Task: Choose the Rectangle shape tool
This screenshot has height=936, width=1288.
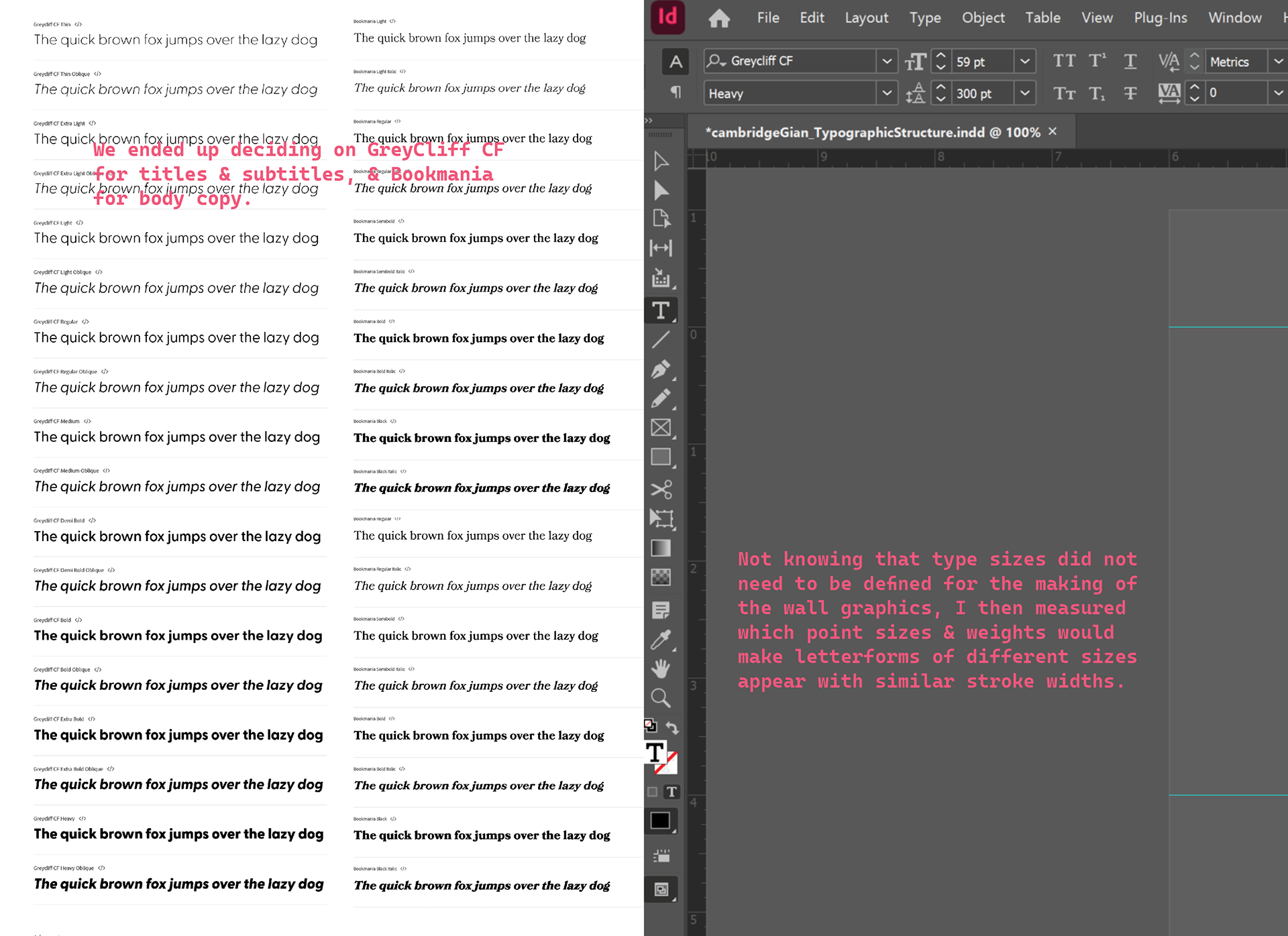Action: tap(661, 457)
